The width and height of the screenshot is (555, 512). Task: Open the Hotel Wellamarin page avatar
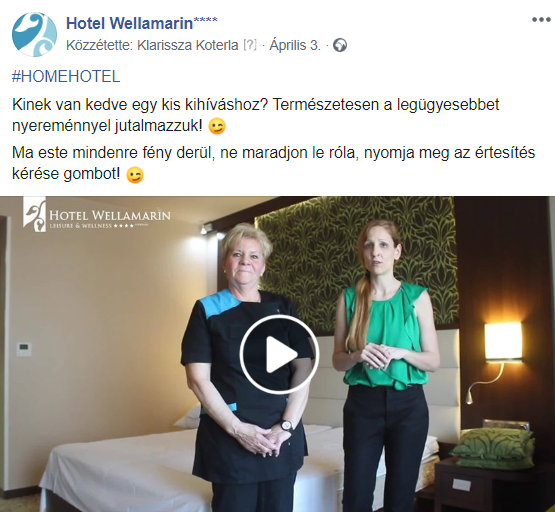[34, 34]
